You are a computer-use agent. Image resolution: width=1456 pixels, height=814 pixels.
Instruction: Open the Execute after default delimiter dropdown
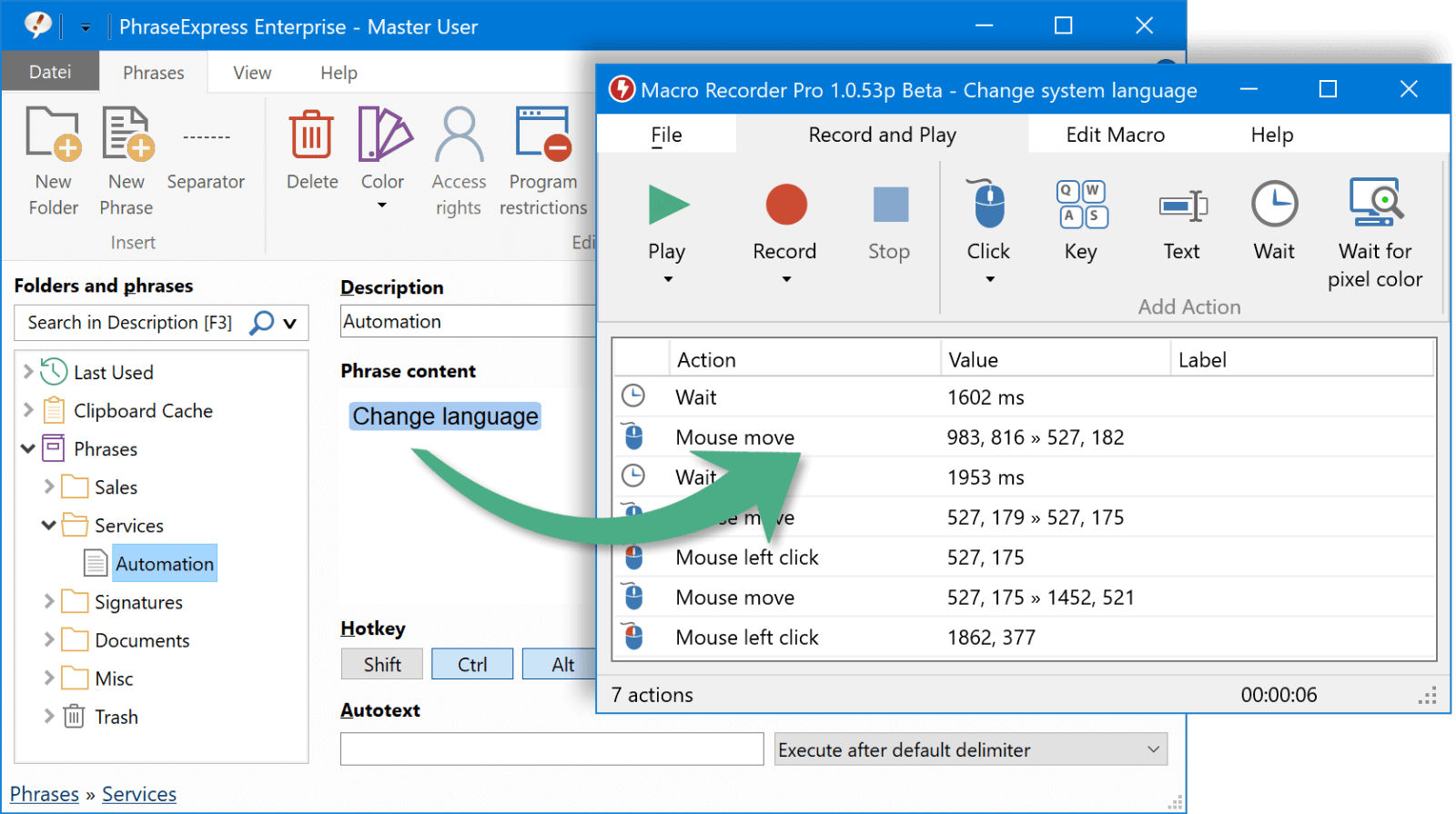point(971,749)
